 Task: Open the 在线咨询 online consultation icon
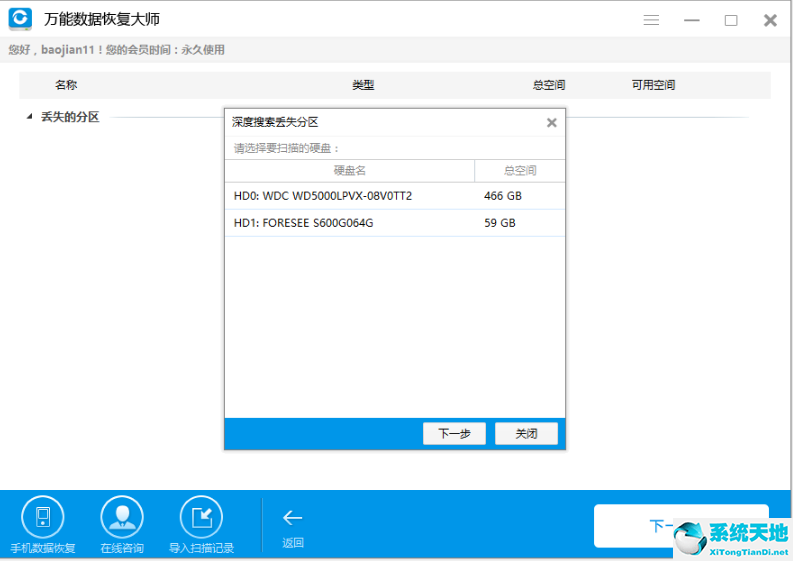tap(122, 517)
